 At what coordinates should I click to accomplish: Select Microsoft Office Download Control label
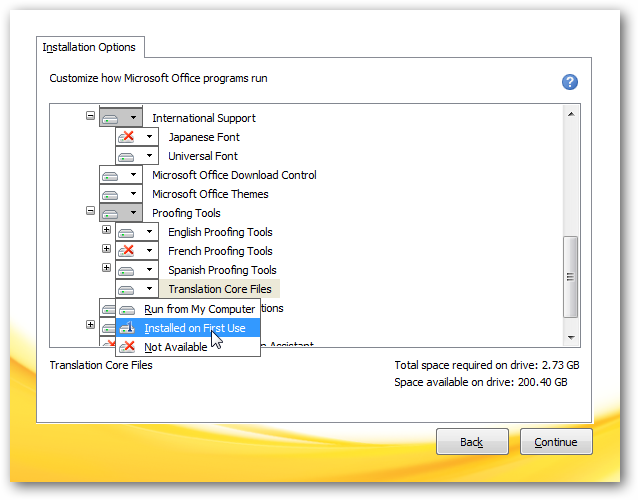(234, 175)
